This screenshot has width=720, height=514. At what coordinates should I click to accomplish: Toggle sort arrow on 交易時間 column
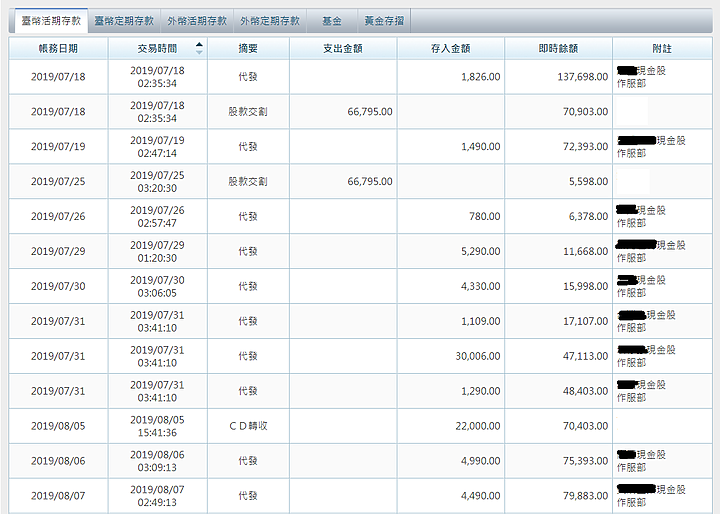199,48
